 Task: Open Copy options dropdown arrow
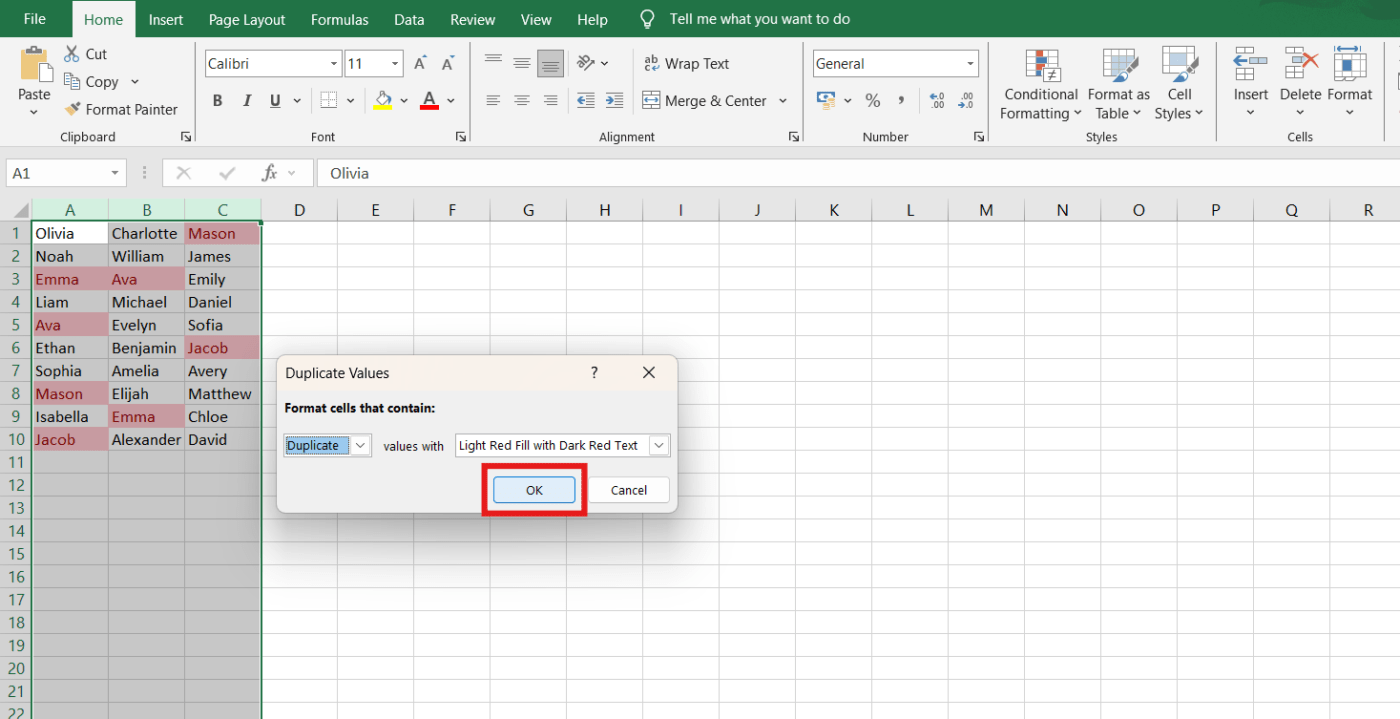tap(135, 82)
